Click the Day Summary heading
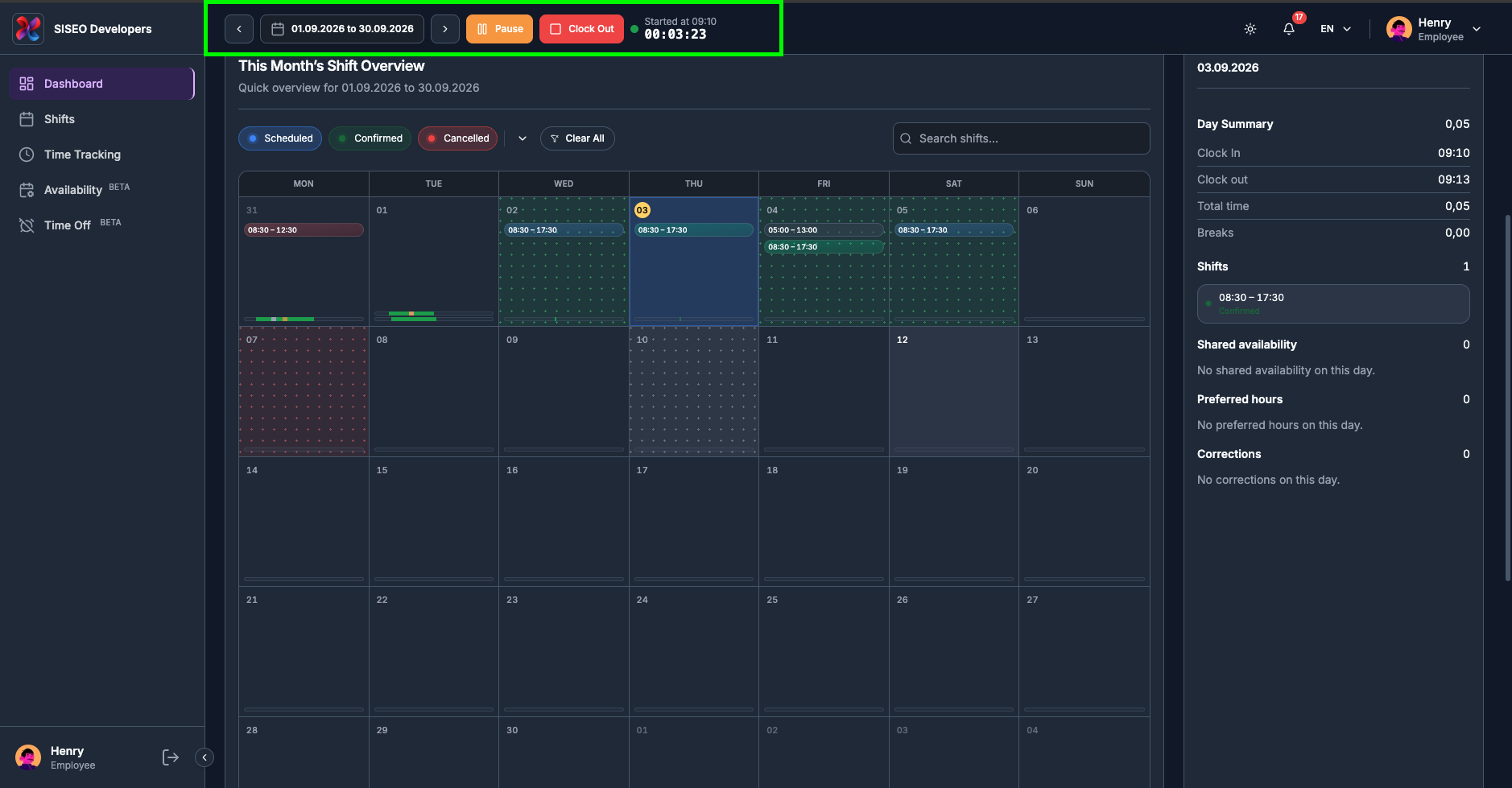 [x=1235, y=124]
